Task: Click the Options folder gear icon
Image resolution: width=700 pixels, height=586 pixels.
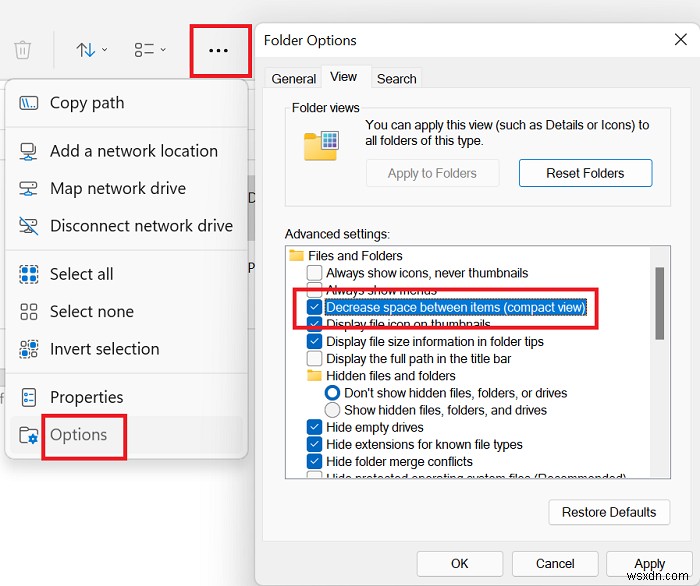Action: tap(29, 435)
